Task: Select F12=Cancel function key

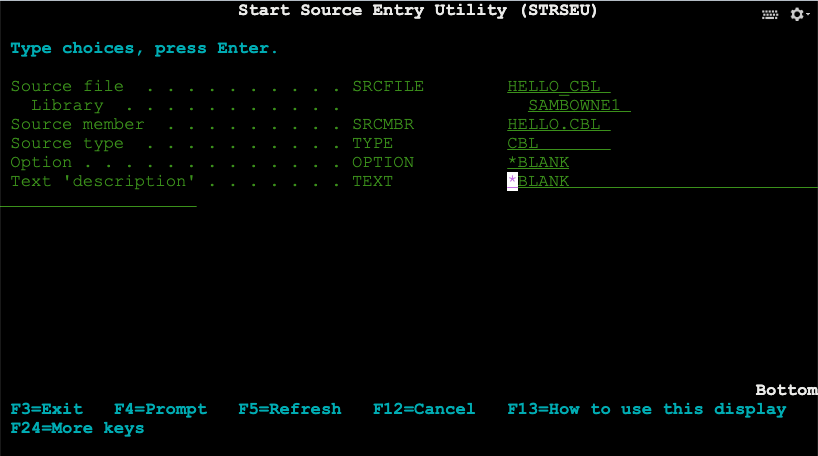Action: click(424, 409)
